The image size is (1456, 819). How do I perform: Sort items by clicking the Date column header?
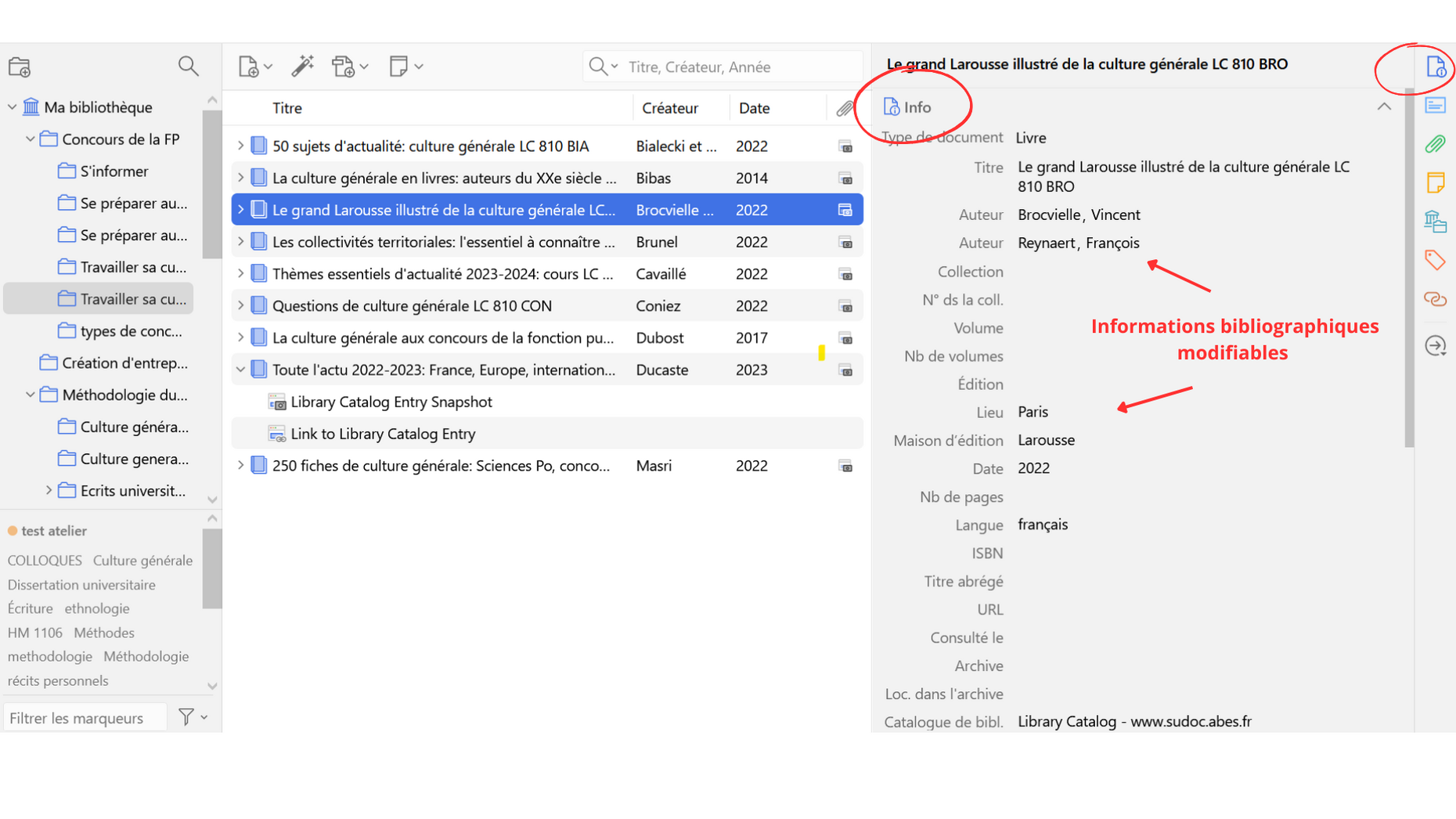point(754,107)
